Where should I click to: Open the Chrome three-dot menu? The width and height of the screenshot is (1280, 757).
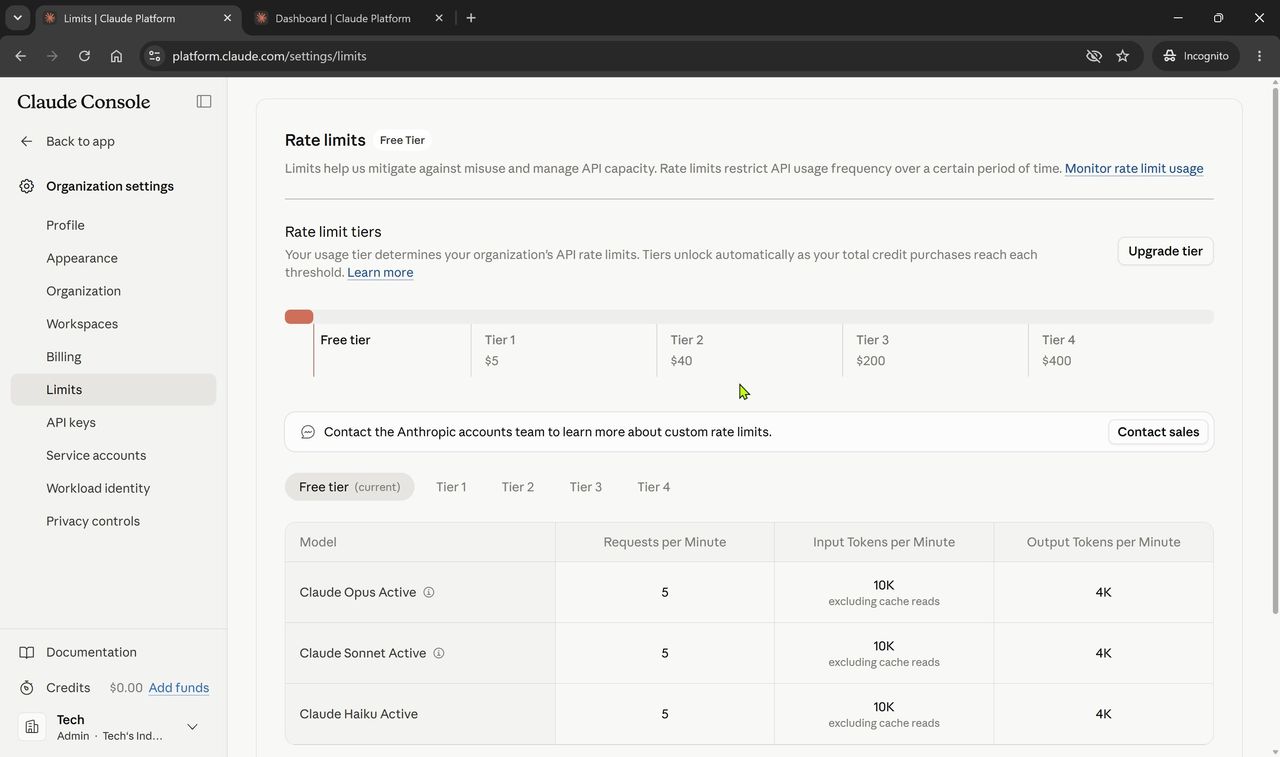tap(1260, 56)
